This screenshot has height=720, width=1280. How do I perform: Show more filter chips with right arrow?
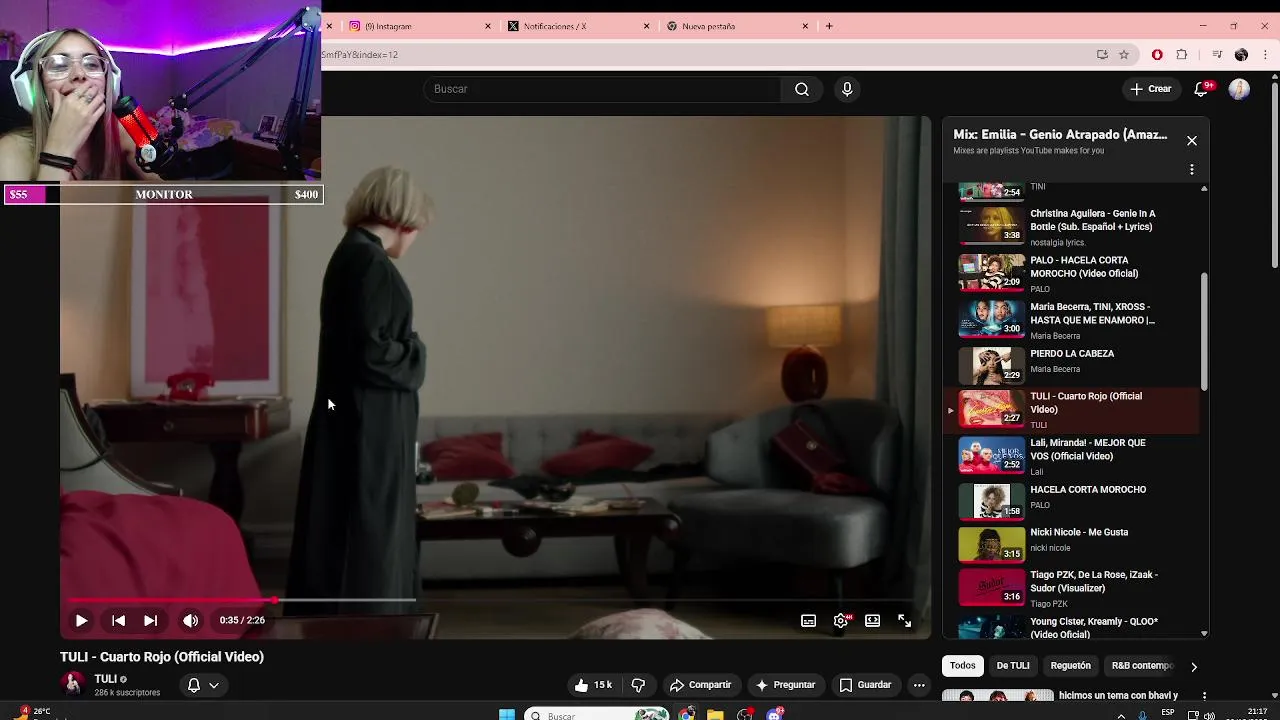coord(1193,666)
